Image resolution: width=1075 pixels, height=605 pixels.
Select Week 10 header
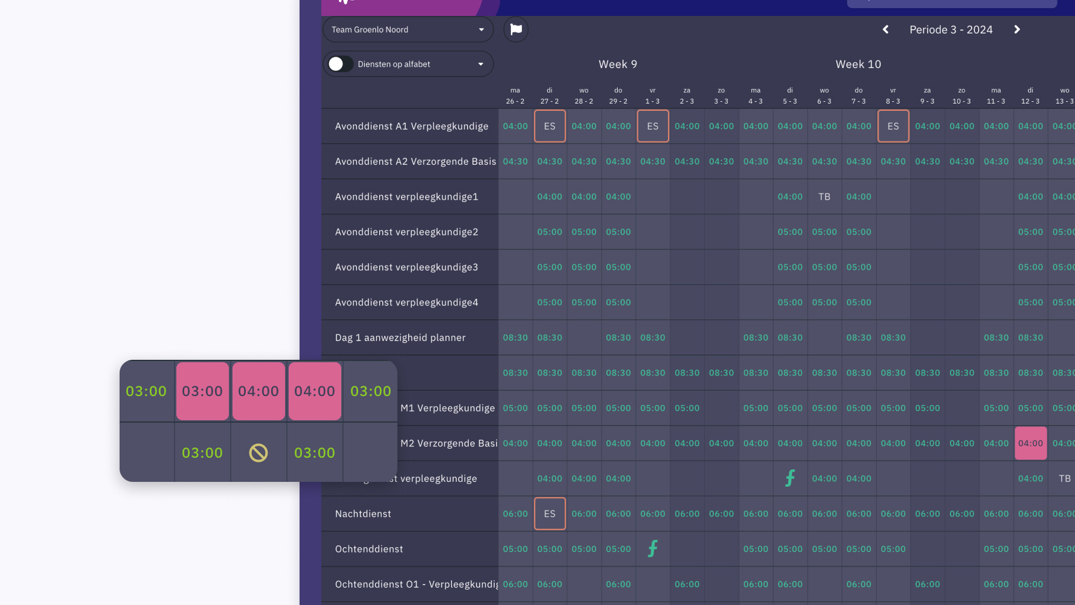[858, 64]
